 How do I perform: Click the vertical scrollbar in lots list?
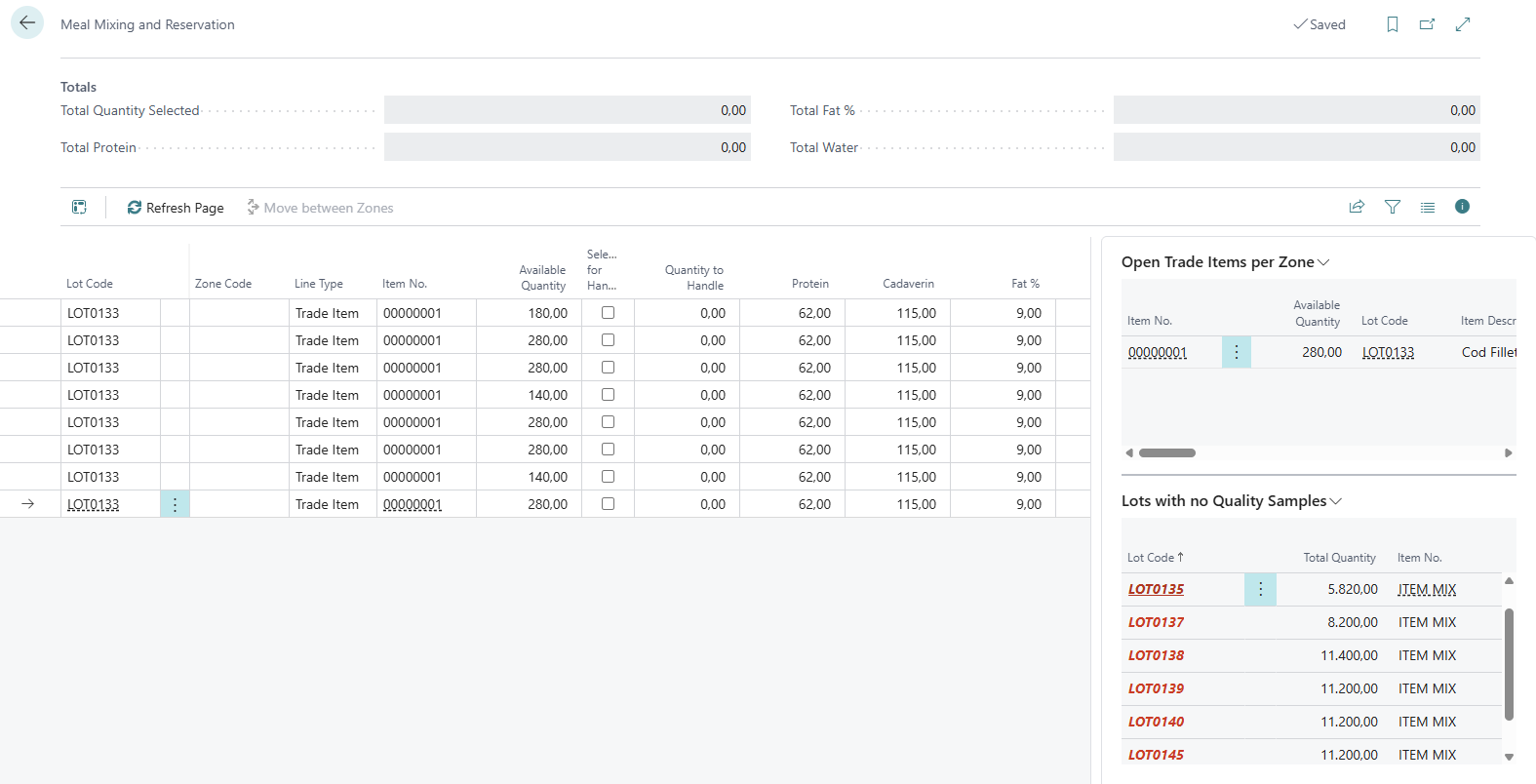pyautogui.click(x=1509, y=664)
